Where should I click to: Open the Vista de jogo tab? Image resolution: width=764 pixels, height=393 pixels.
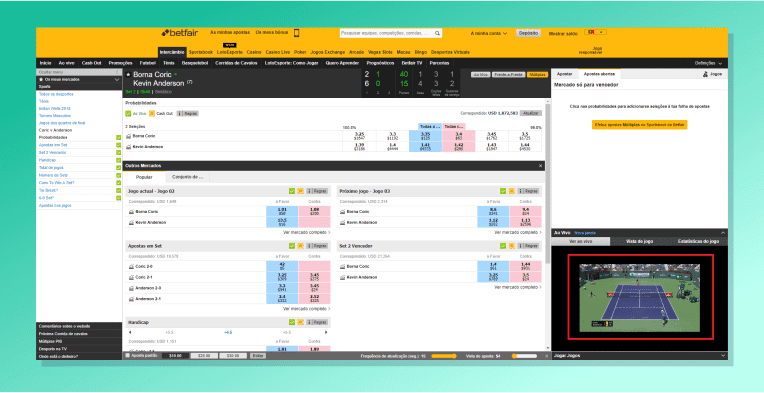pyautogui.click(x=640, y=241)
